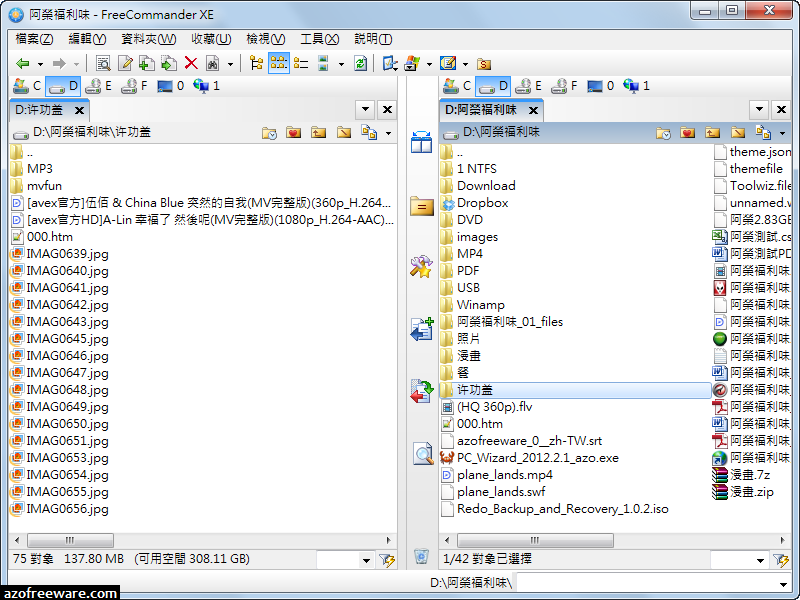Image resolution: width=800 pixels, height=600 pixels.
Task: Open file search with the magnifier toolbar icon
Action: tap(103, 62)
